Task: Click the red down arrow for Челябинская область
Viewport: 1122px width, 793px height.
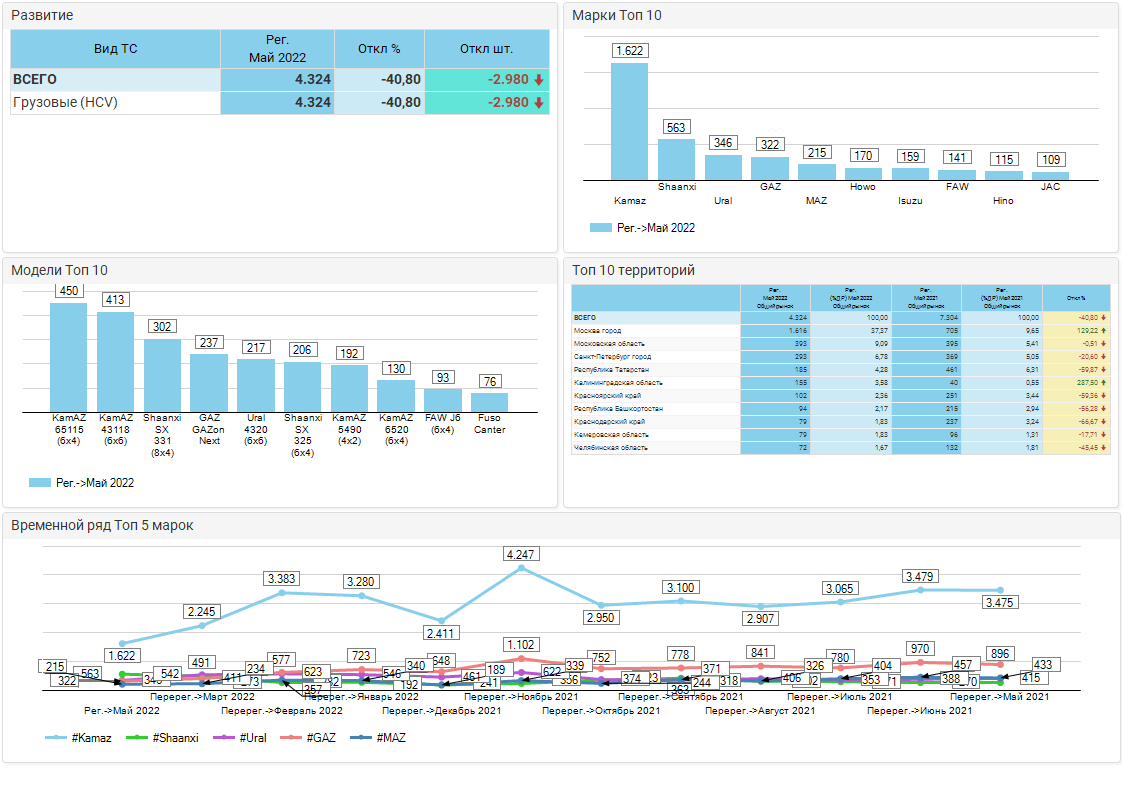Action: coord(1104,447)
